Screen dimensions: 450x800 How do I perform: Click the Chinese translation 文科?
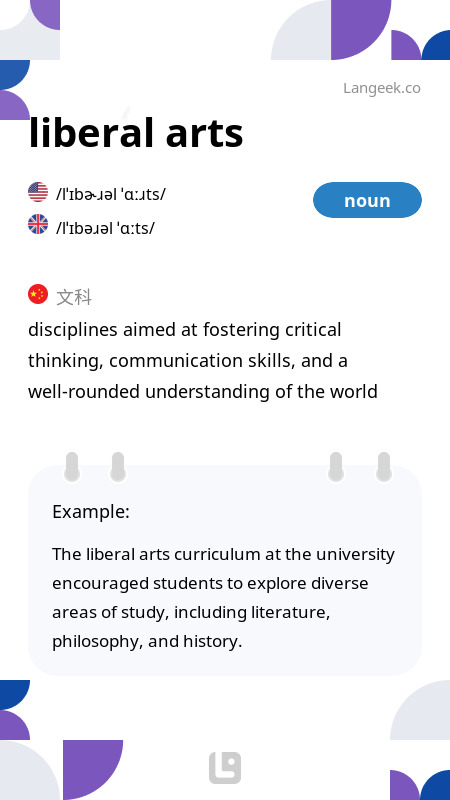pyautogui.click(x=74, y=297)
